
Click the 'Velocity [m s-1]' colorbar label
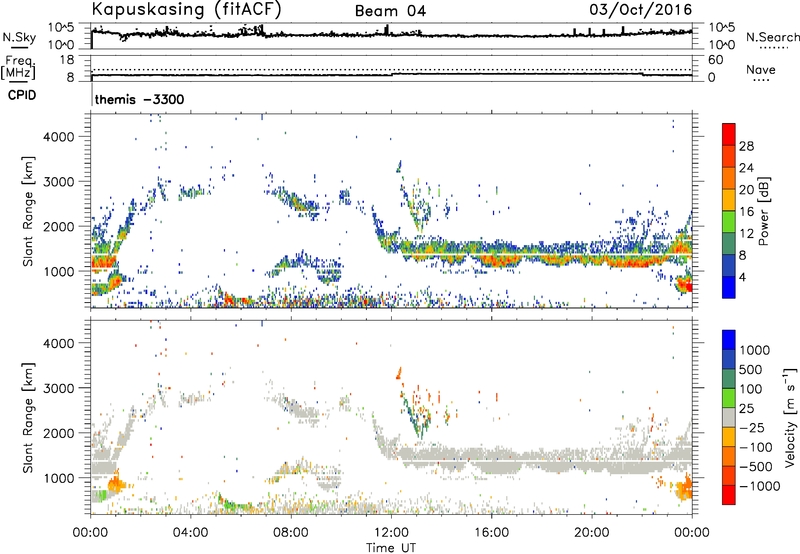tap(790, 417)
